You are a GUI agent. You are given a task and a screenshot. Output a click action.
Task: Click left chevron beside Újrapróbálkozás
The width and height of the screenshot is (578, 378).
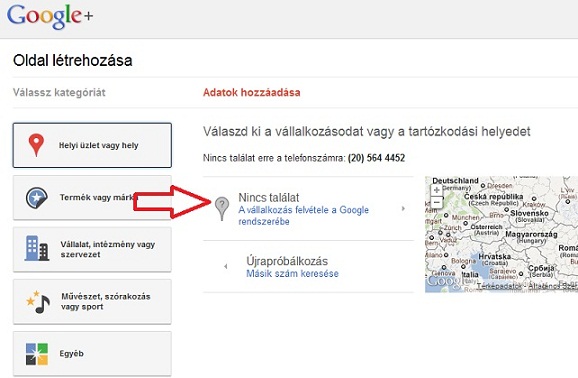226,266
